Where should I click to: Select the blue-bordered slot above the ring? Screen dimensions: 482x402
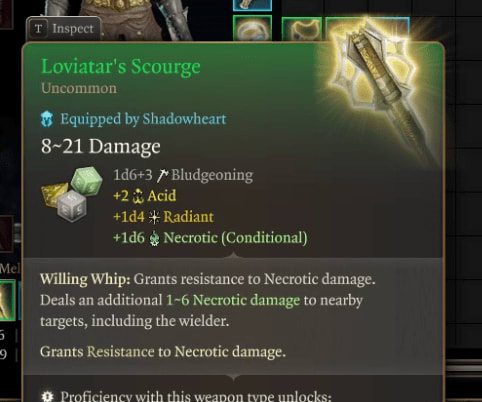252,5
